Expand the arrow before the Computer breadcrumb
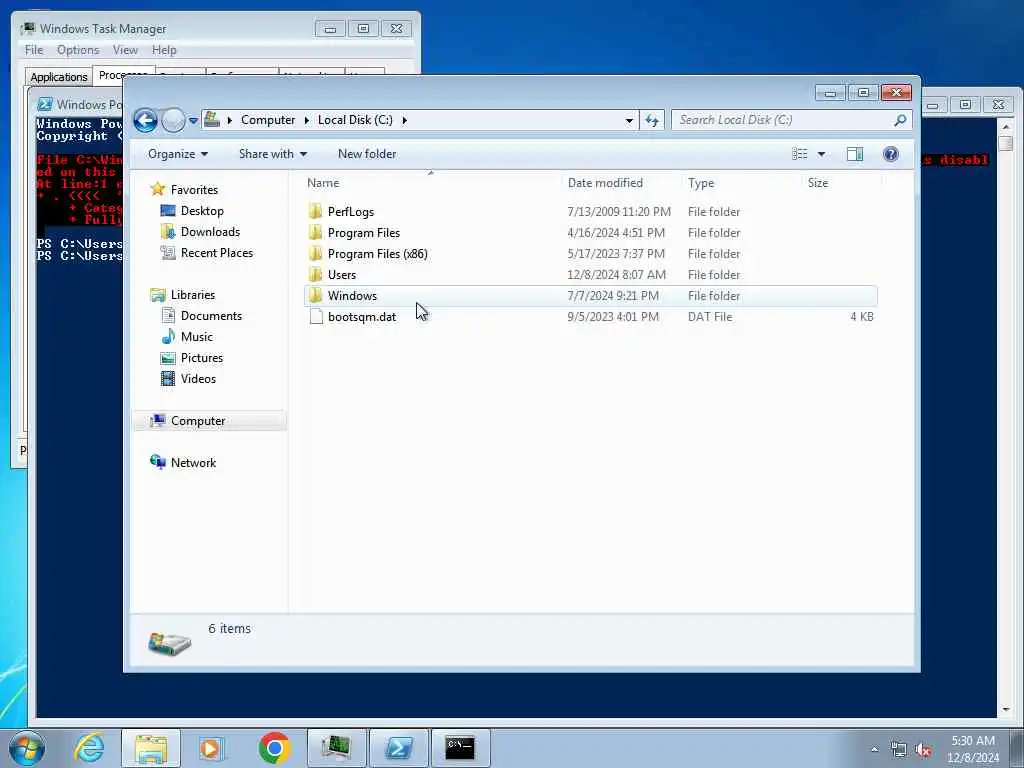The image size is (1024, 768). (229, 120)
